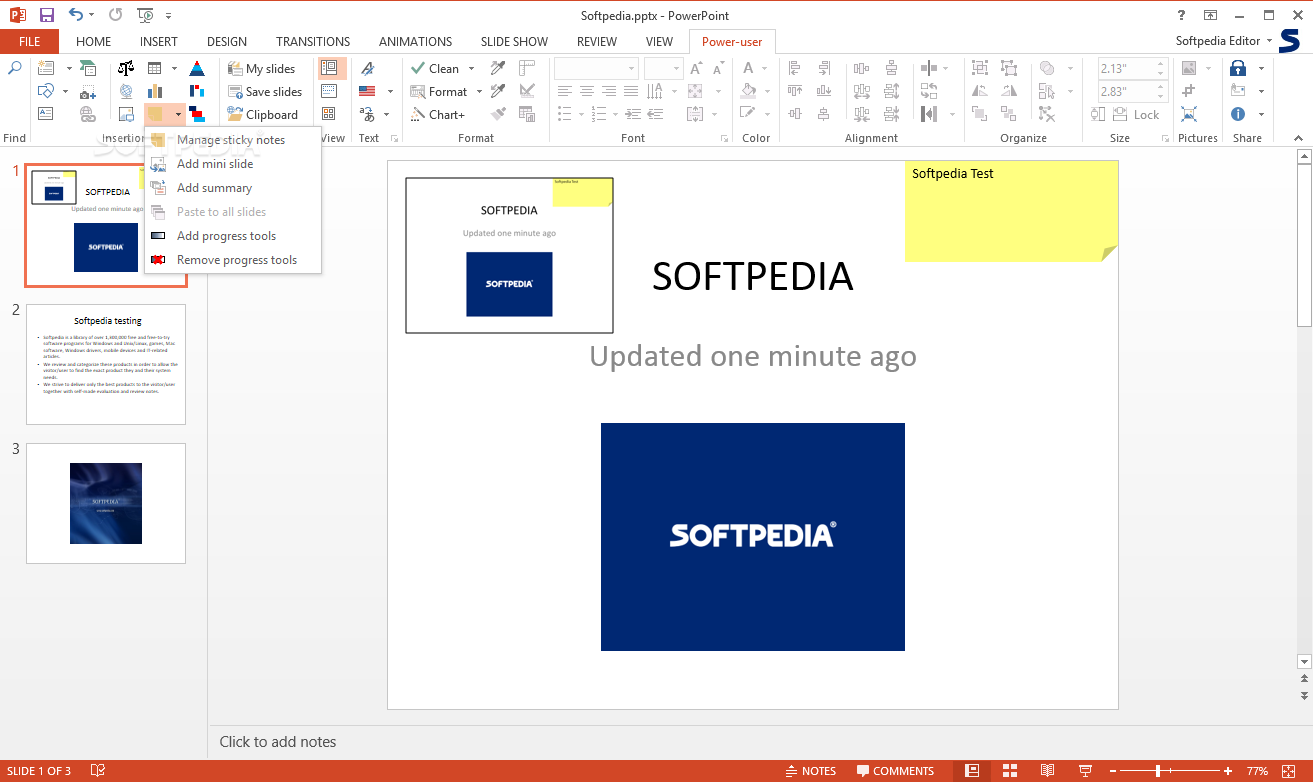Click the text box icon in Insertion
1313x782 pixels.
(46, 114)
